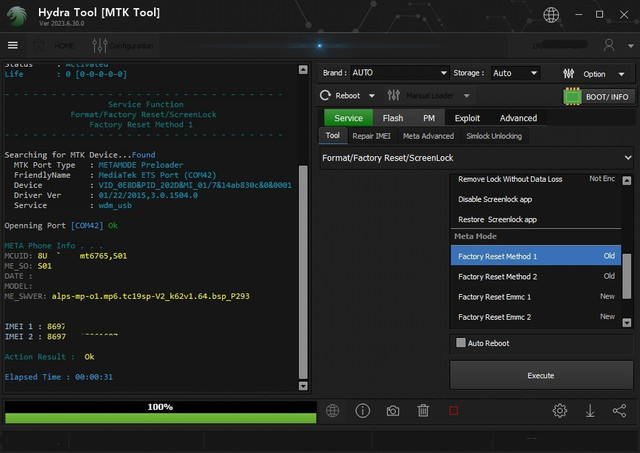Open the Meta Advanced sub-tab
640x453 pixels.
pos(428,136)
